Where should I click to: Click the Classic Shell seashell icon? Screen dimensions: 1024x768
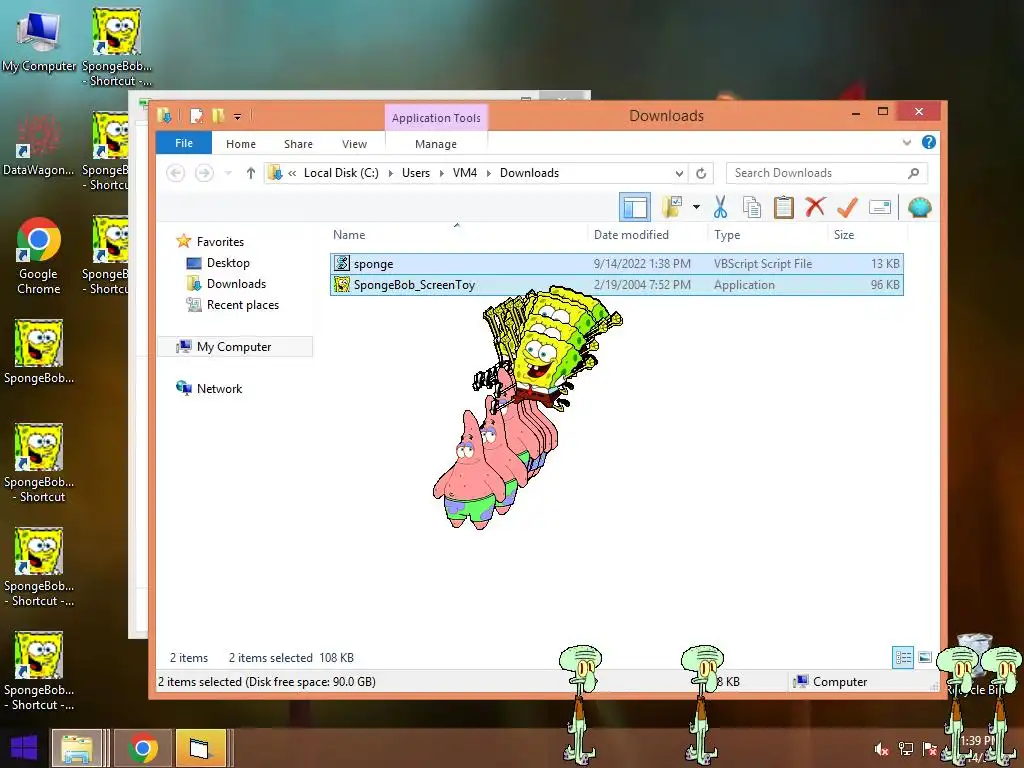pyautogui.click(x=920, y=208)
